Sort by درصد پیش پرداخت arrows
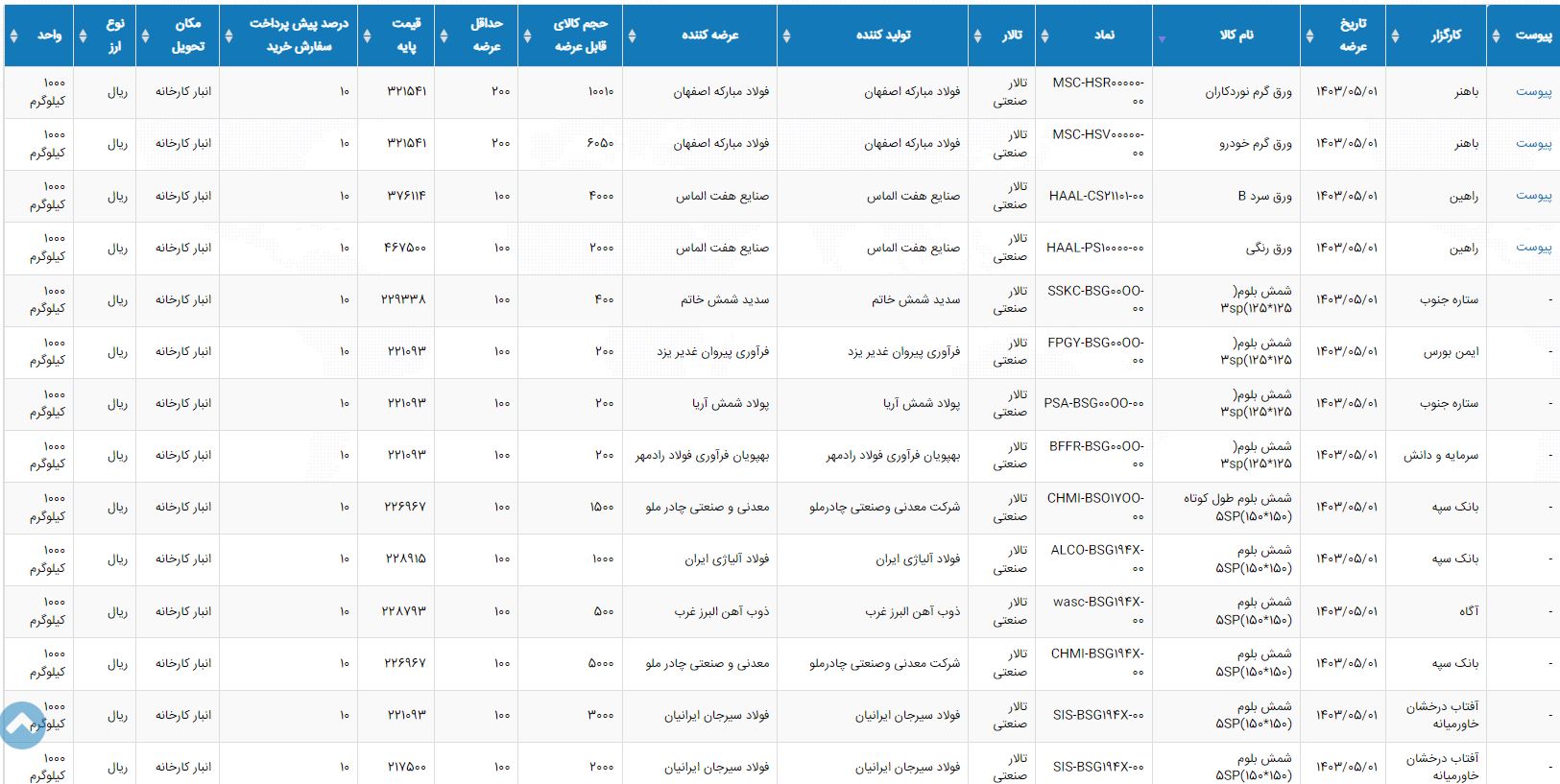1560x784 pixels. pyautogui.click(x=228, y=36)
